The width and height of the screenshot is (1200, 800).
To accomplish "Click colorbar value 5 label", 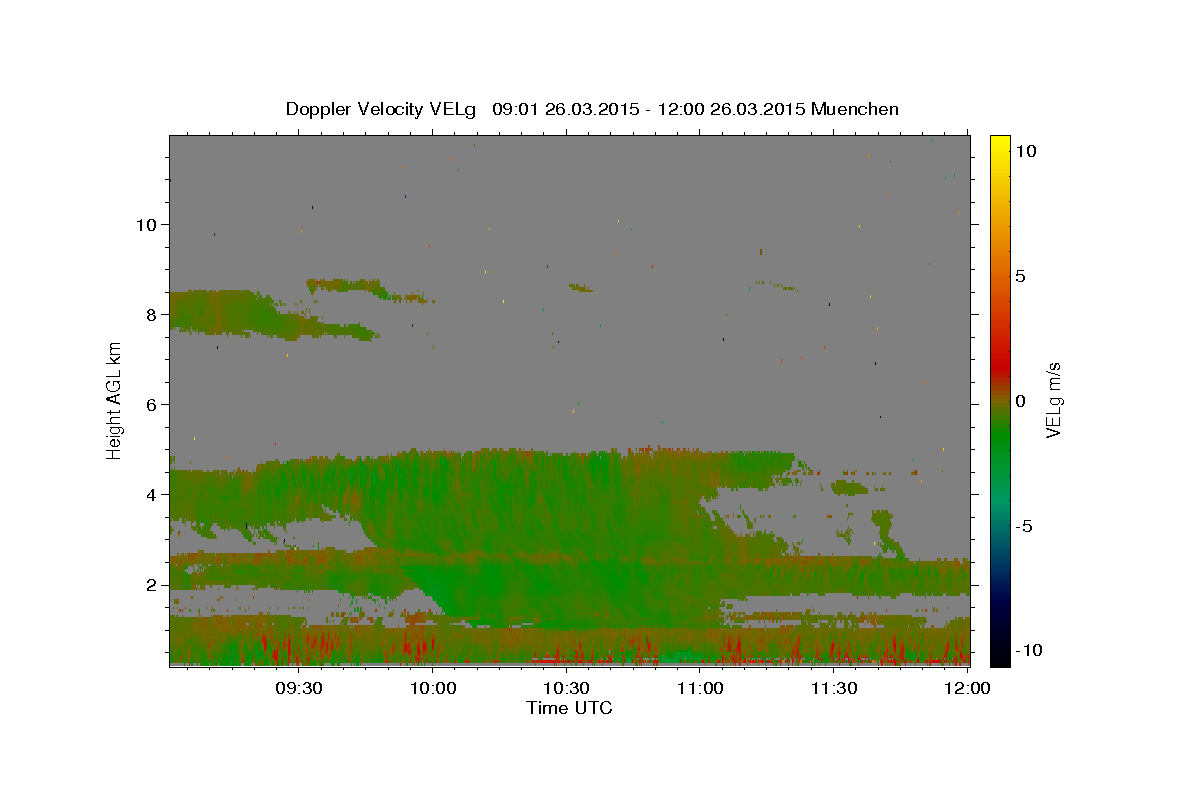I will 1020,276.
